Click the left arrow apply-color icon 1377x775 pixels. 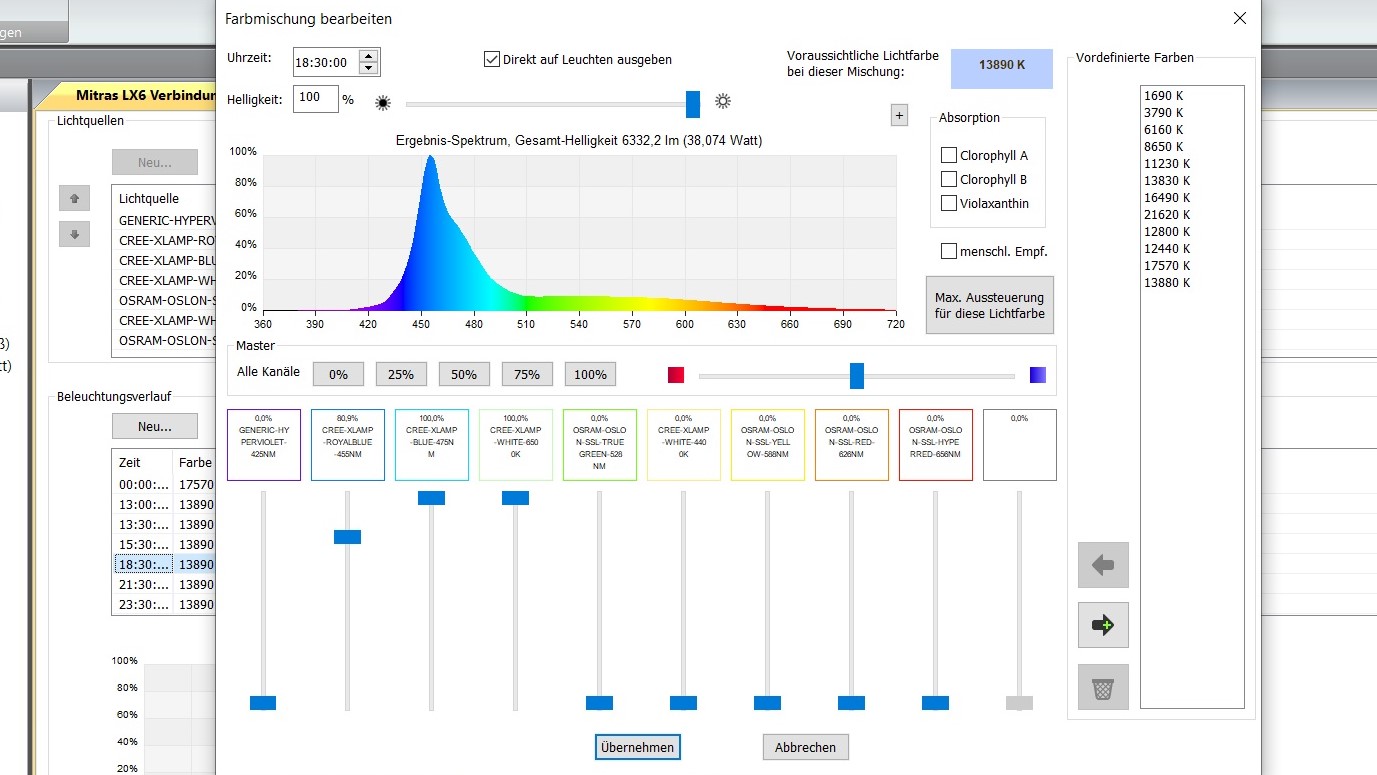point(1103,565)
